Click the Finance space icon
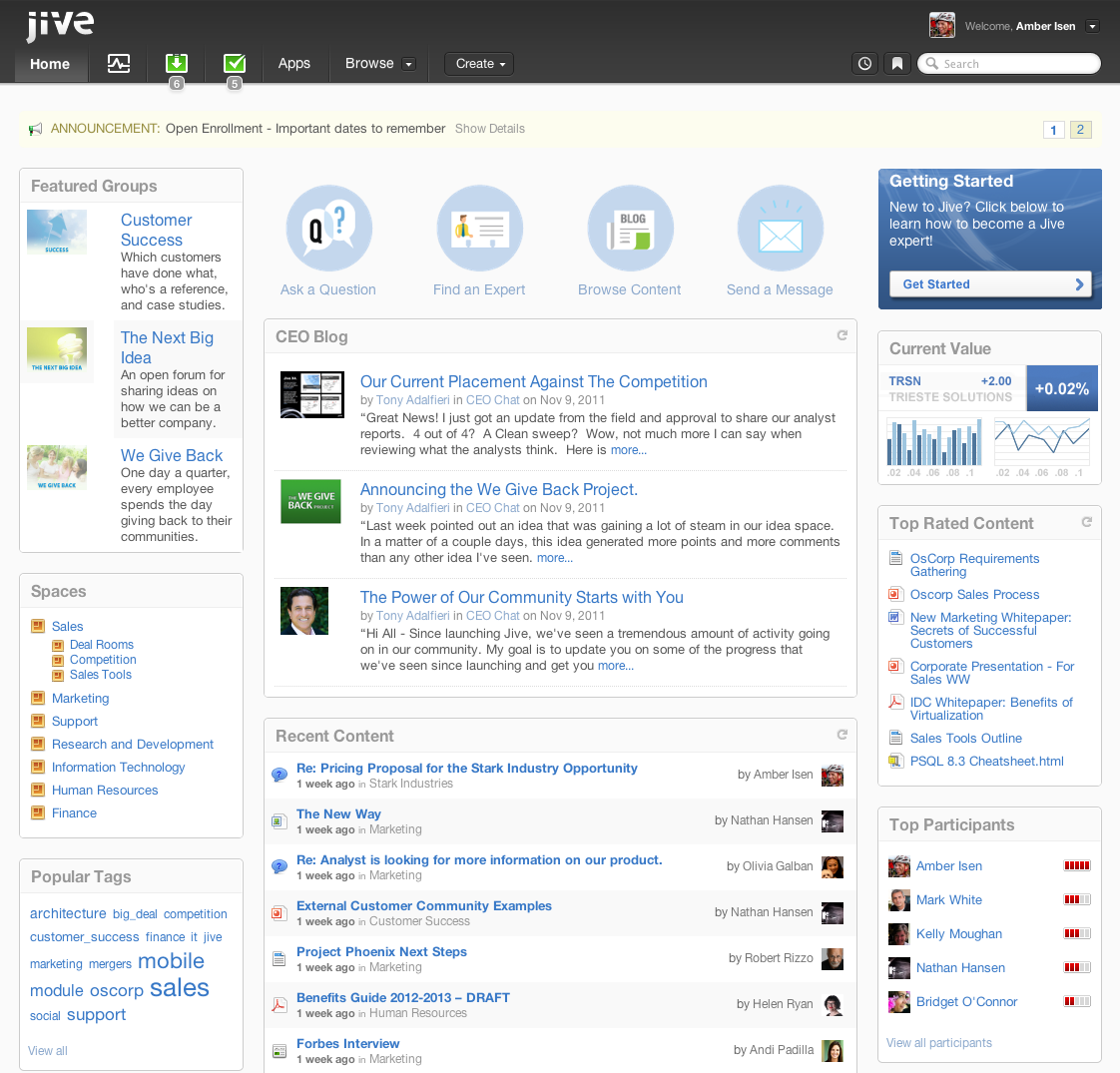The image size is (1120, 1073). (38, 812)
